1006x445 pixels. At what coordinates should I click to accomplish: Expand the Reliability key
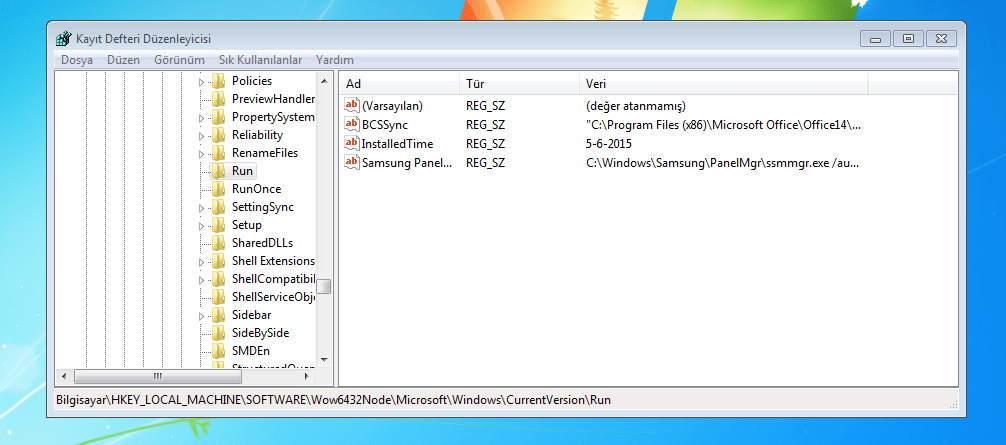coord(201,136)
